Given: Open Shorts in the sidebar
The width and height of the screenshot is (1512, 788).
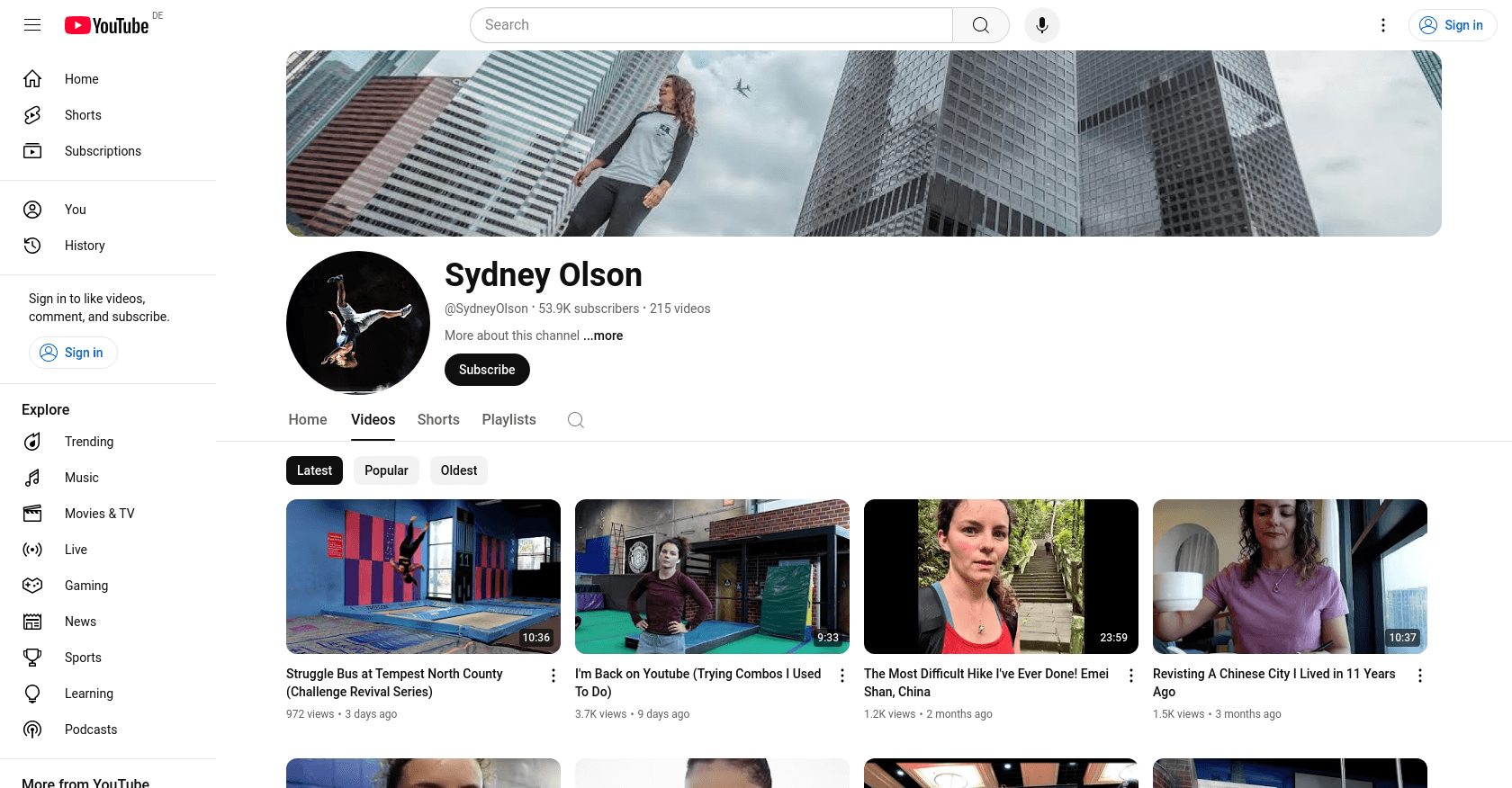Looking at the screenshot, I should point(83,115).
